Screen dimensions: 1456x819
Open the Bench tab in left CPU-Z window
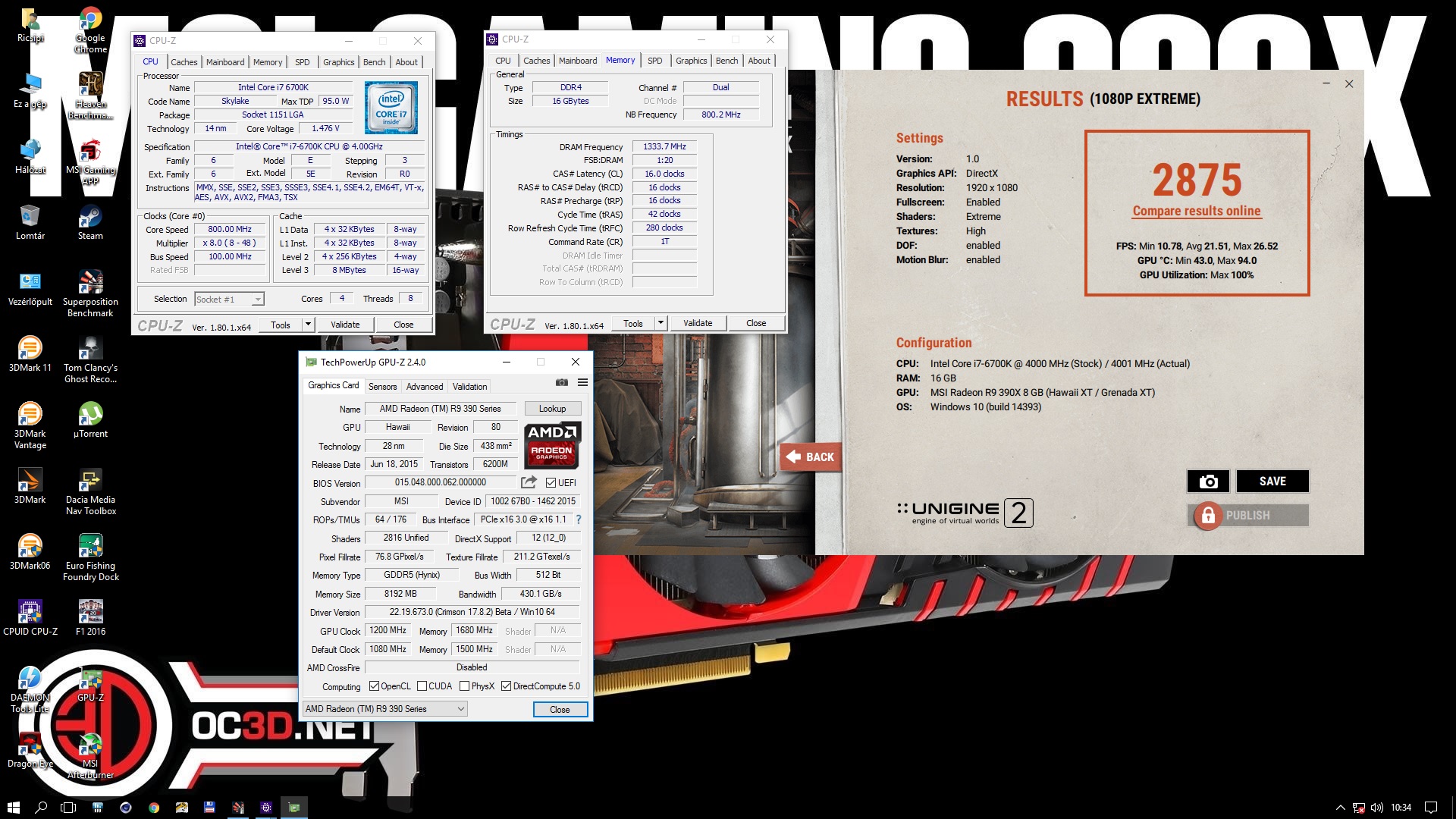pyautogui.click(x=374, y=62)
